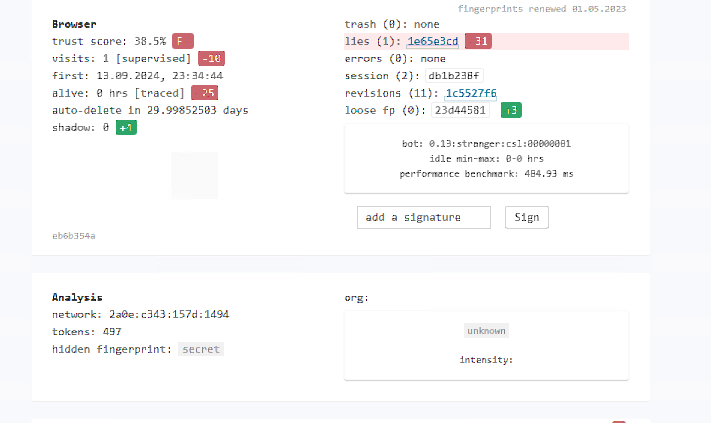Viewport: 711px width, 423px height.
Task: Click the red -10 visits badge
Action: click(x=211, y=58)
